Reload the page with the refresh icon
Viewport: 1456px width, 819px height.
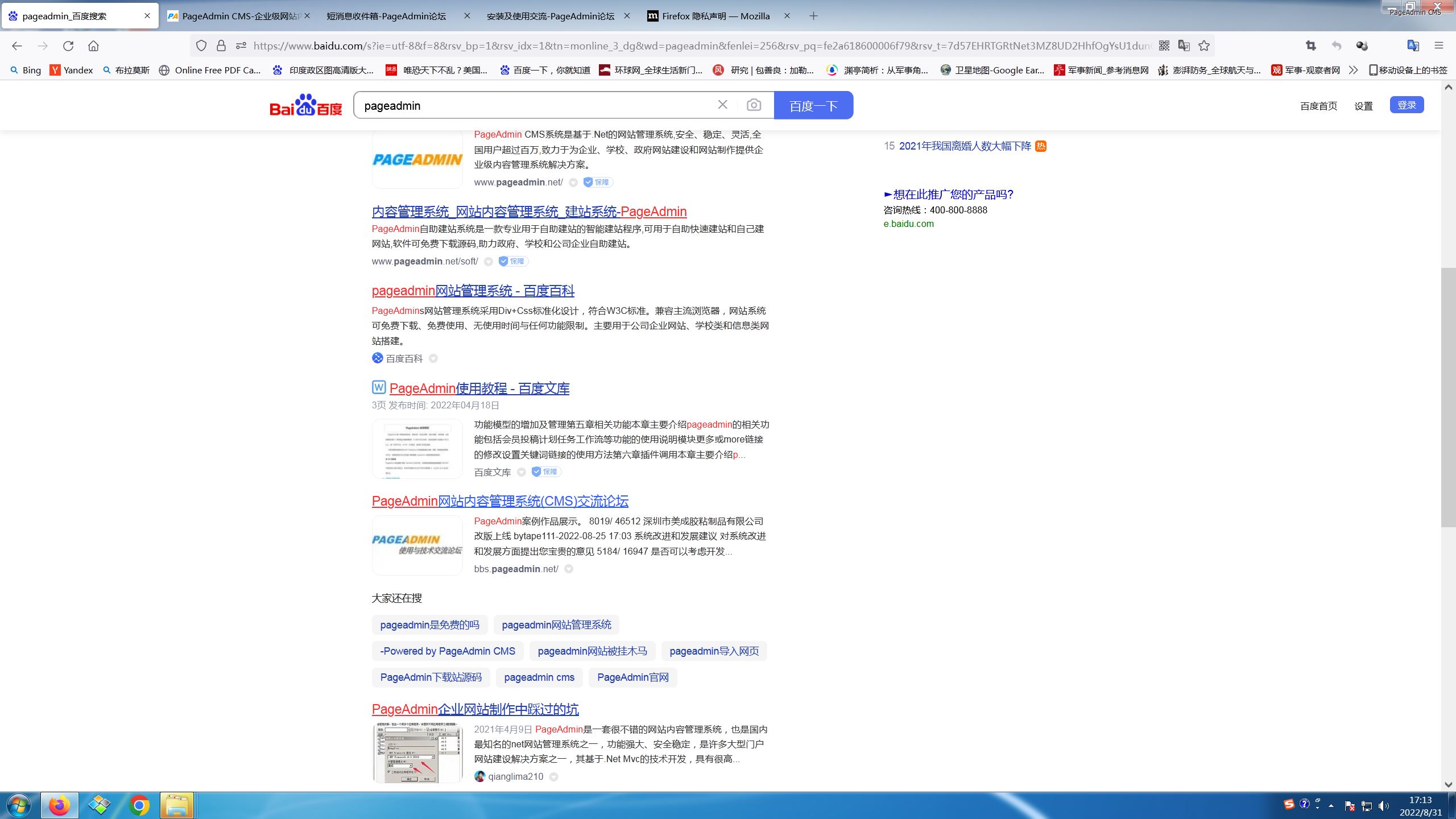tap(68, 45)
